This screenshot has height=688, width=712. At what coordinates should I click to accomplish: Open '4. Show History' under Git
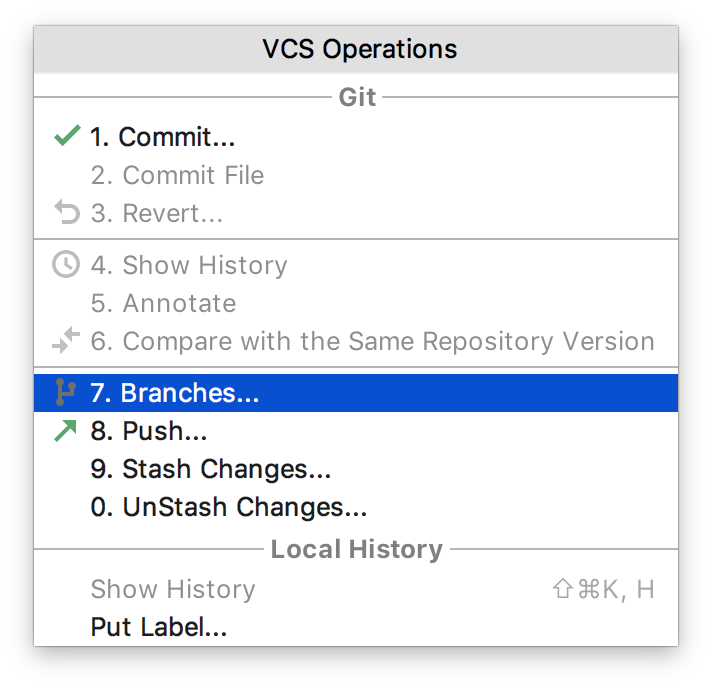click(356, 265)
